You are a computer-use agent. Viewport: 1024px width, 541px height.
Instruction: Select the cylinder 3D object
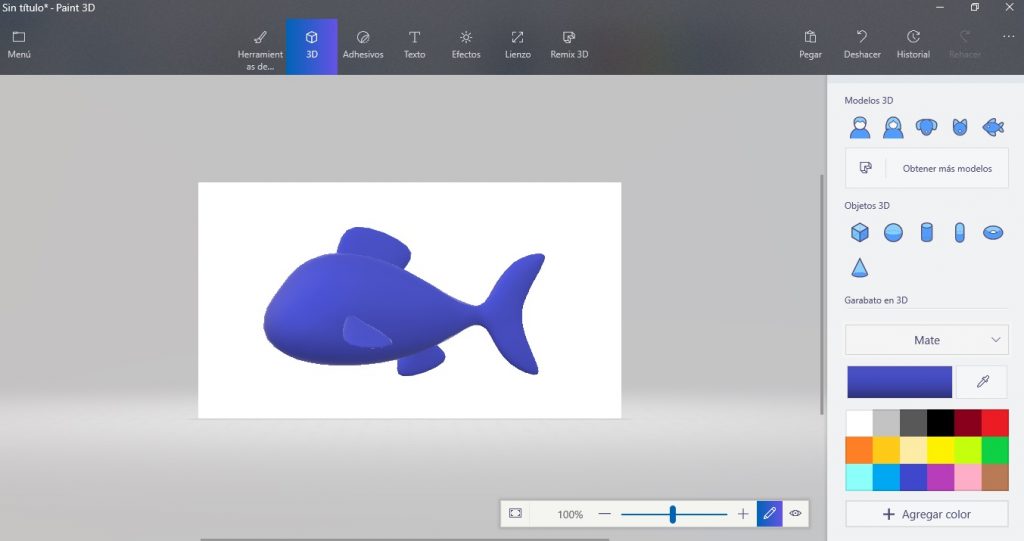coord(926,232)
